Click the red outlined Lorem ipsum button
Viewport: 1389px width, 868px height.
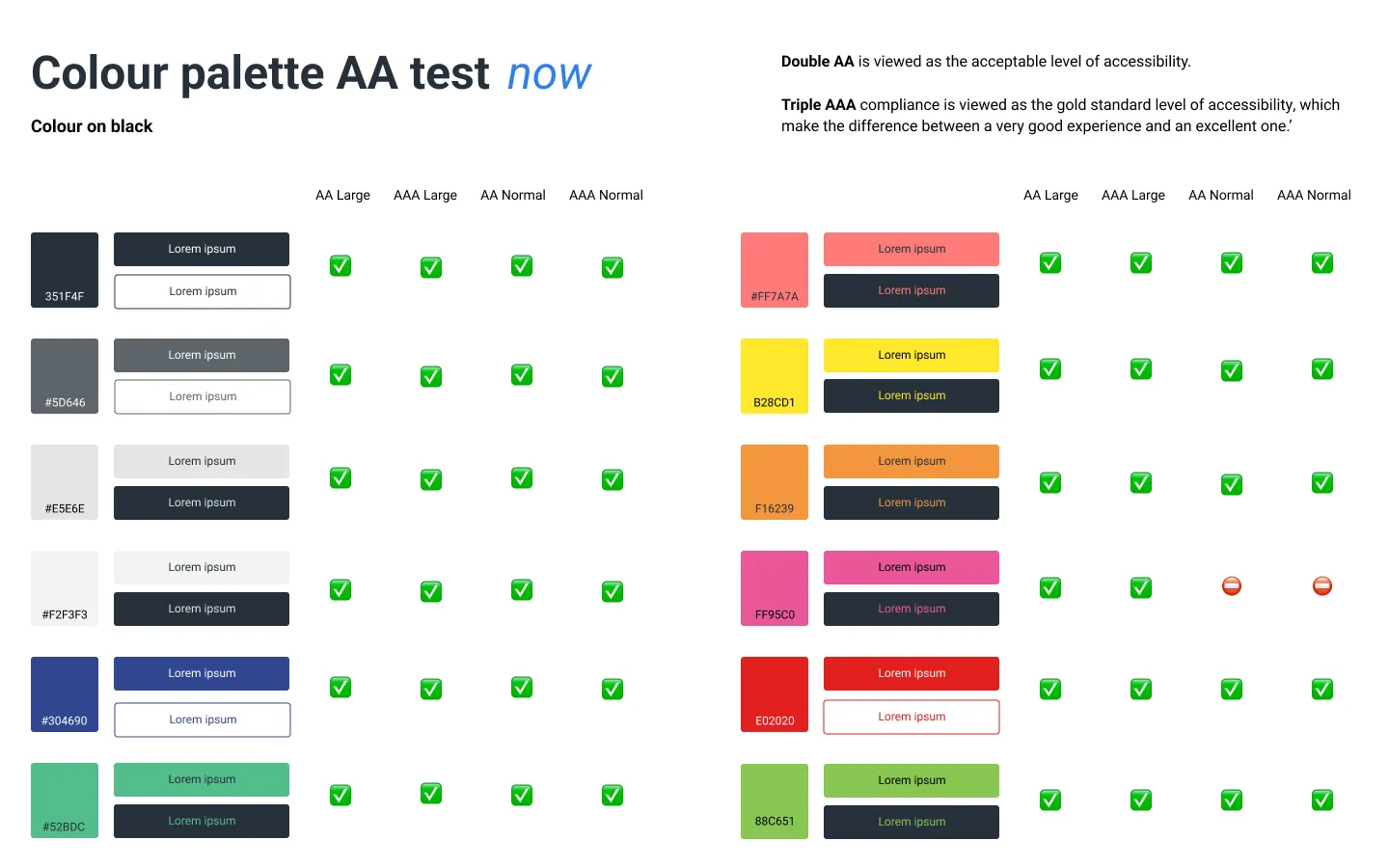[x=912, y=717]
